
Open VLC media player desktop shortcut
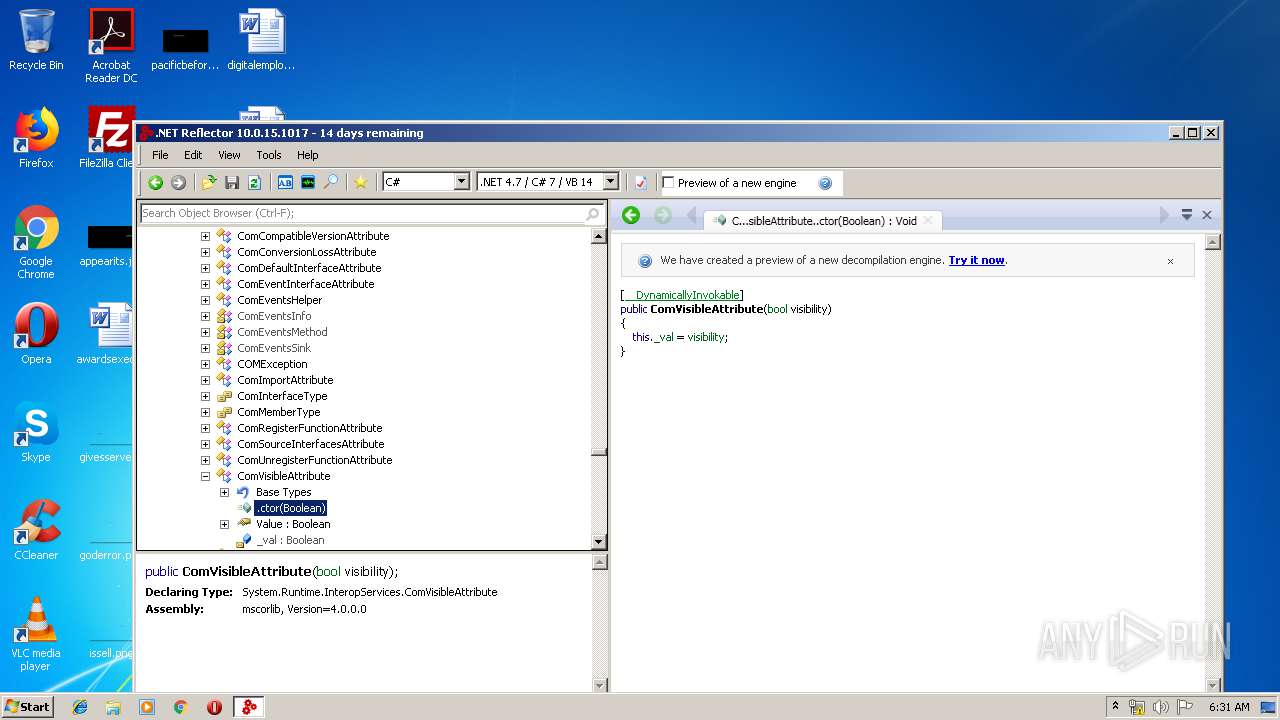pos(36,634)
